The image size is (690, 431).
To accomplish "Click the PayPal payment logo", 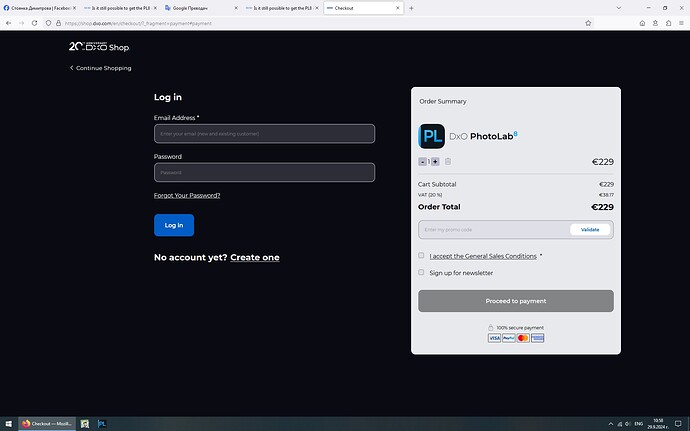I will click(509, 338).
